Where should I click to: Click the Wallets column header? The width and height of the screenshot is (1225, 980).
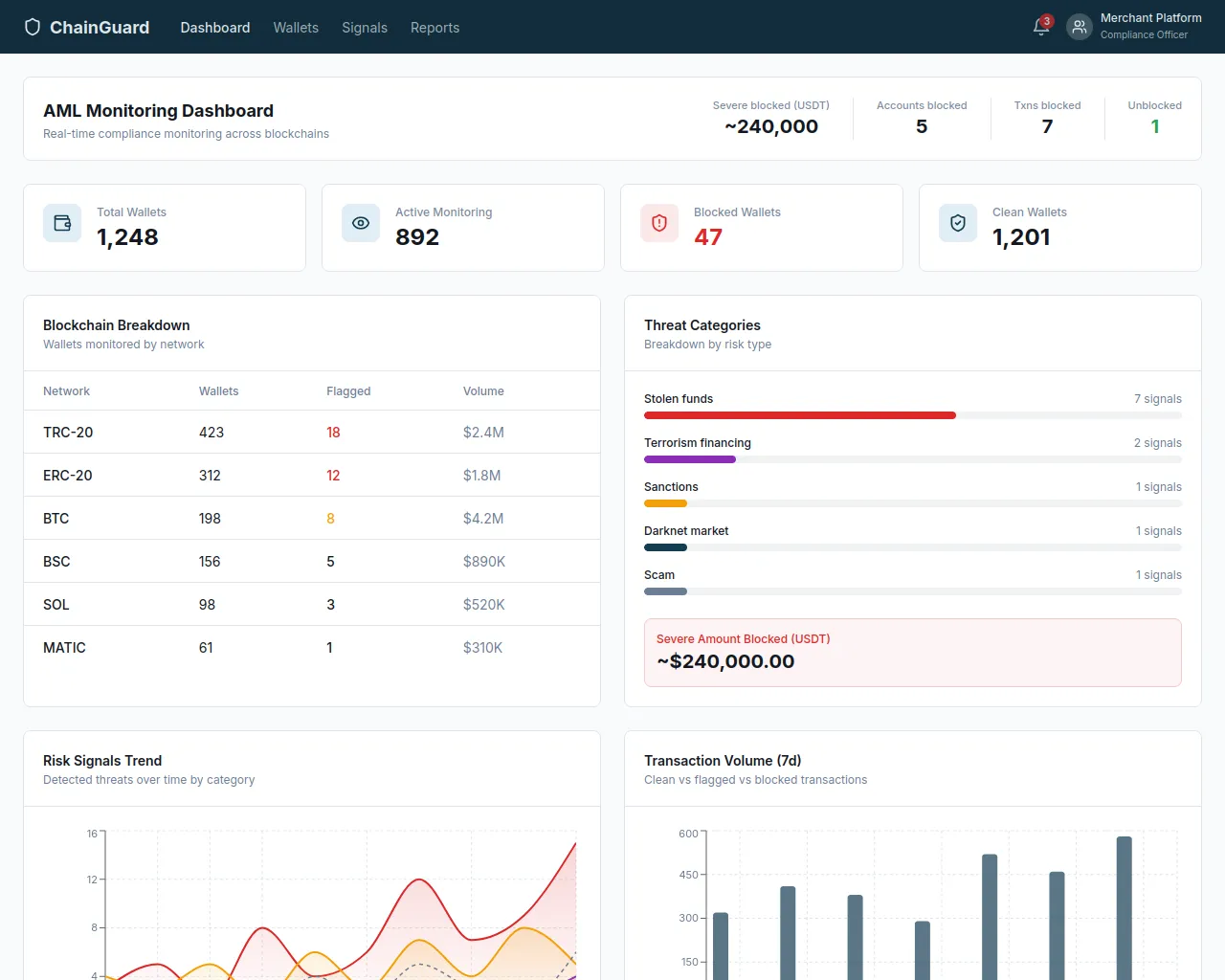pyautogui.click(x=219, y=391)
